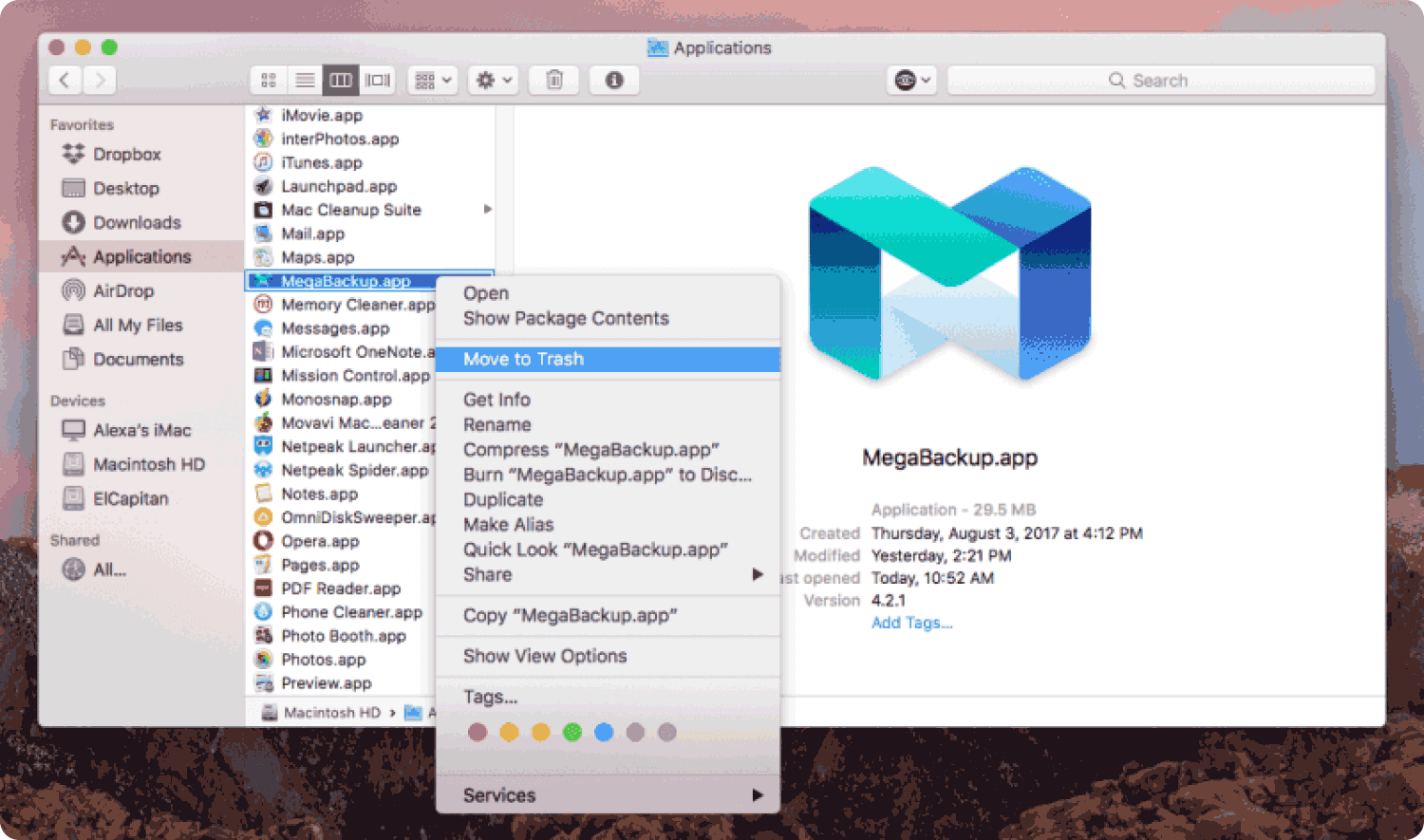Viewport: 1424px width, 840px height.
Task: Click the trash delete toolbar icon
Action: click(x=554, y=81)
